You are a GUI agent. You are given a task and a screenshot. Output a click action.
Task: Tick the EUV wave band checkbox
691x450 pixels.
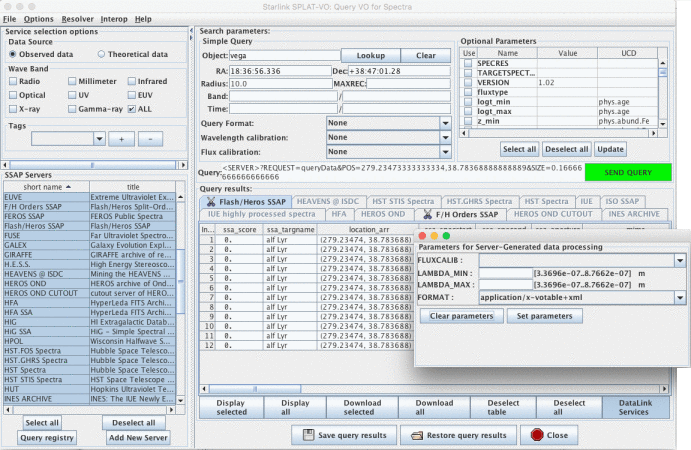pyautogui.click(x=132, y=95)
